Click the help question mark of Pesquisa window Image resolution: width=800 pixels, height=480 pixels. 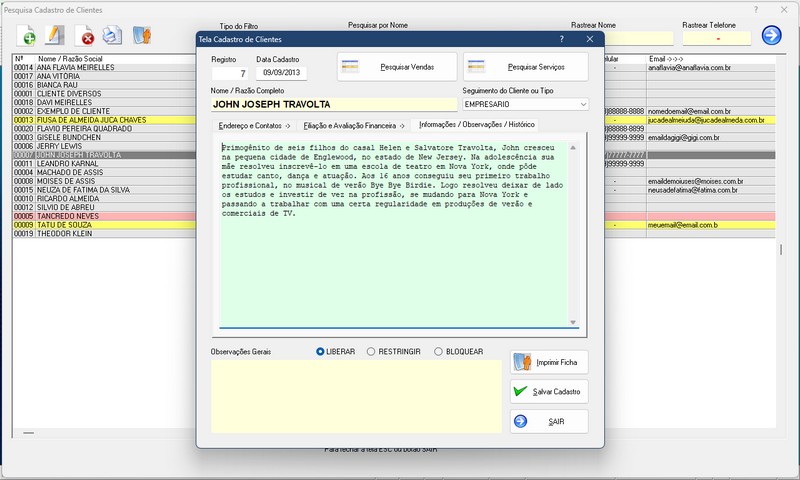756,10
